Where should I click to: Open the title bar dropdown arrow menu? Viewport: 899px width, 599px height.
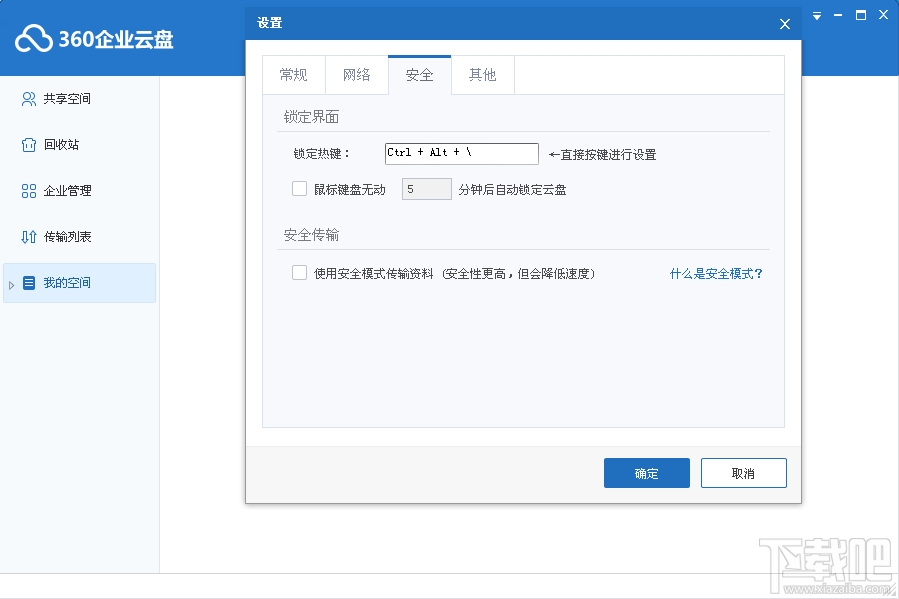point(816,15)
